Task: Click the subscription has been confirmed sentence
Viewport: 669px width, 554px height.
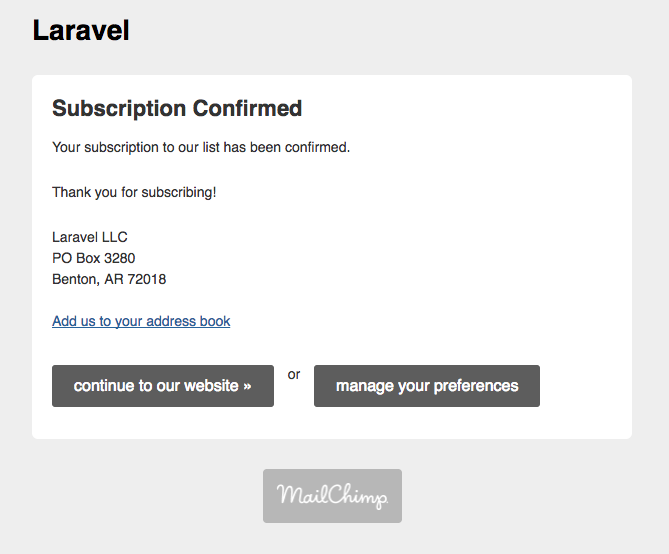Action: click(x=201, y=147)
